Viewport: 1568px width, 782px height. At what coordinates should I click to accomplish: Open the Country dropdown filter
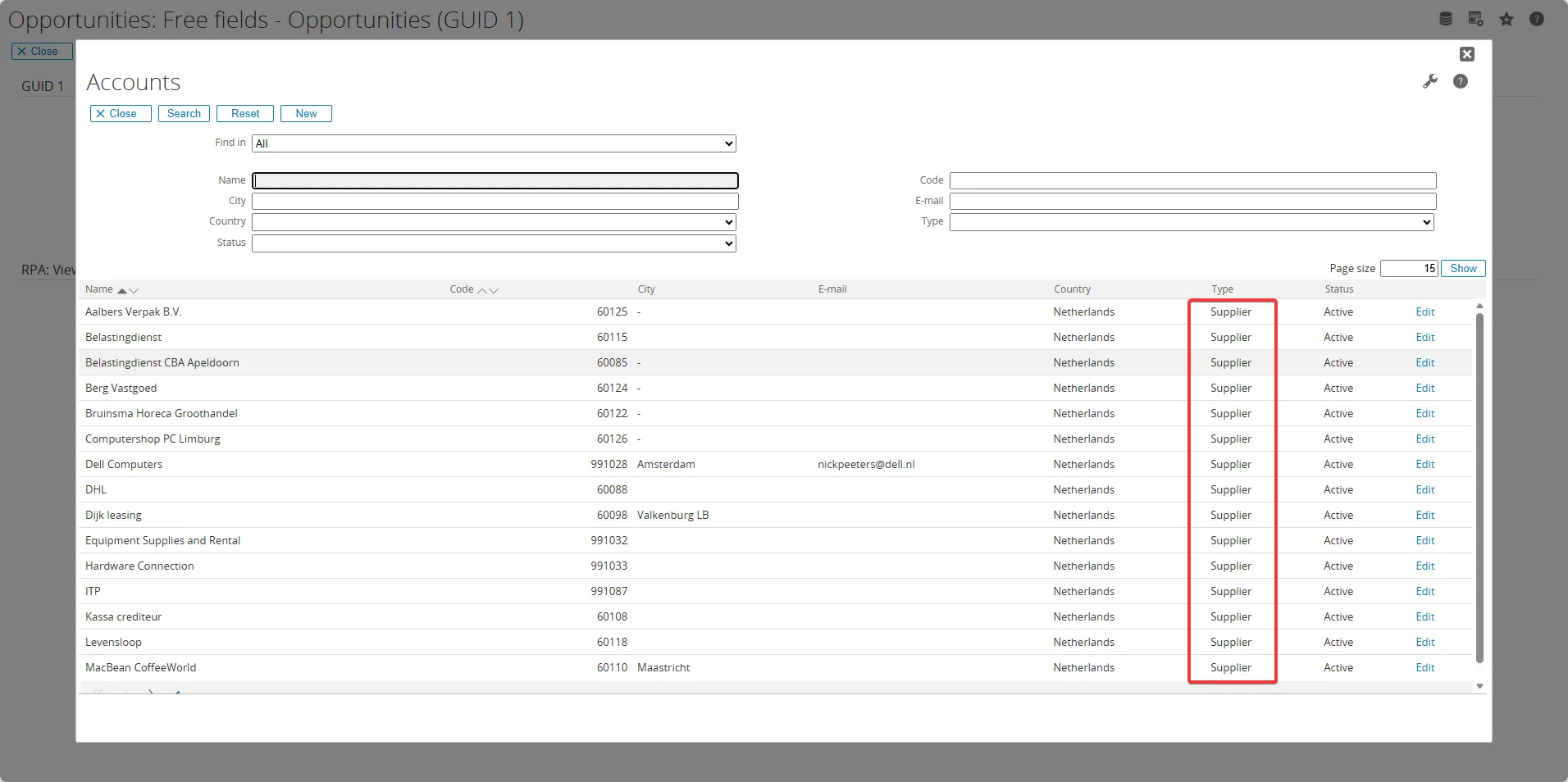pyautogui.click(x=494, y=222)
